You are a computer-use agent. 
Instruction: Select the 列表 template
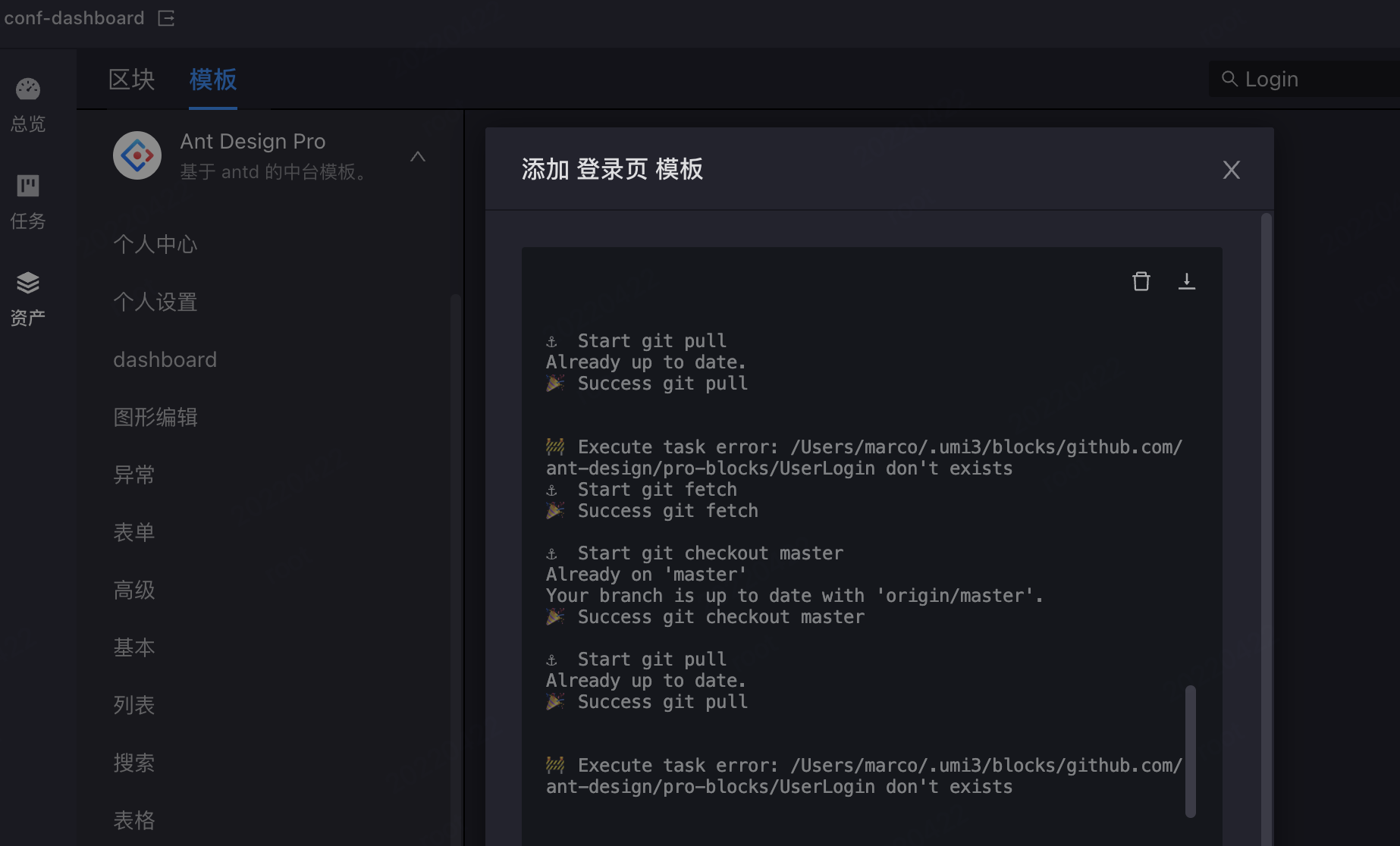click(134, 705)
